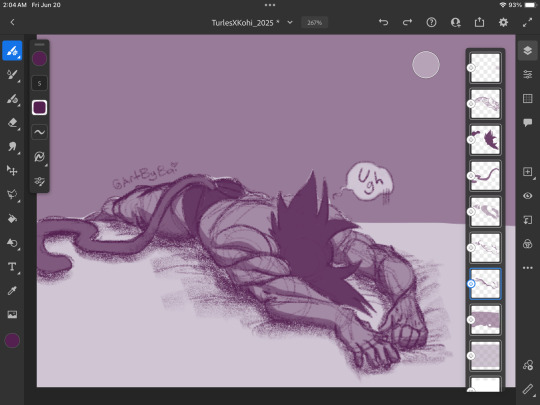Viewport: 540px width, 405px height.
Task: Open app settings gear
Action: [503, 22]
